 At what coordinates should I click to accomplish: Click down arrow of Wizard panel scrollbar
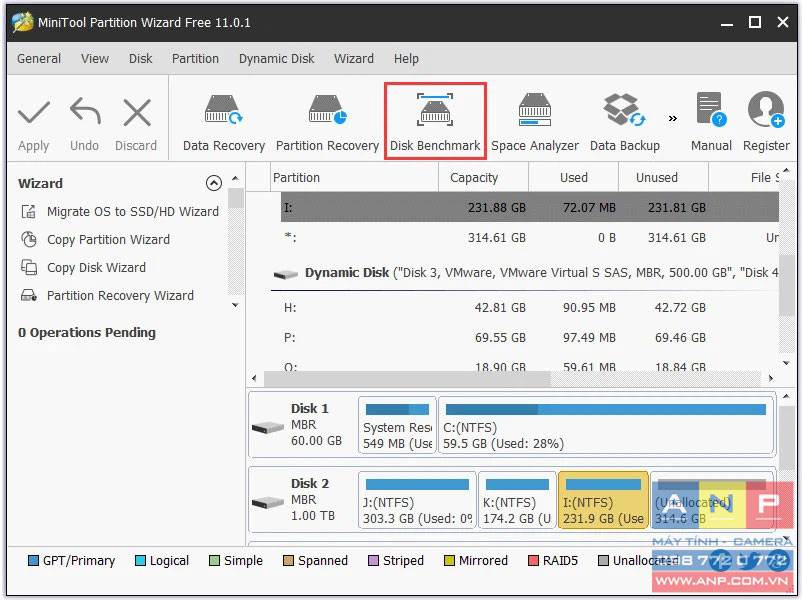[x=235, y=305]
